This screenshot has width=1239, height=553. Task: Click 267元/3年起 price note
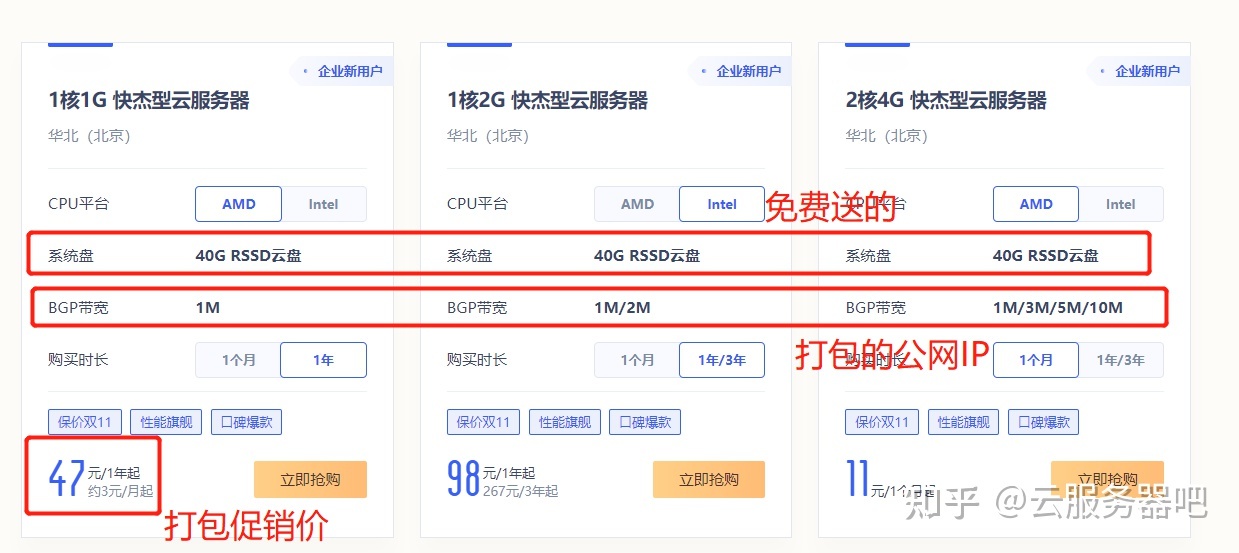coord(520,491)
